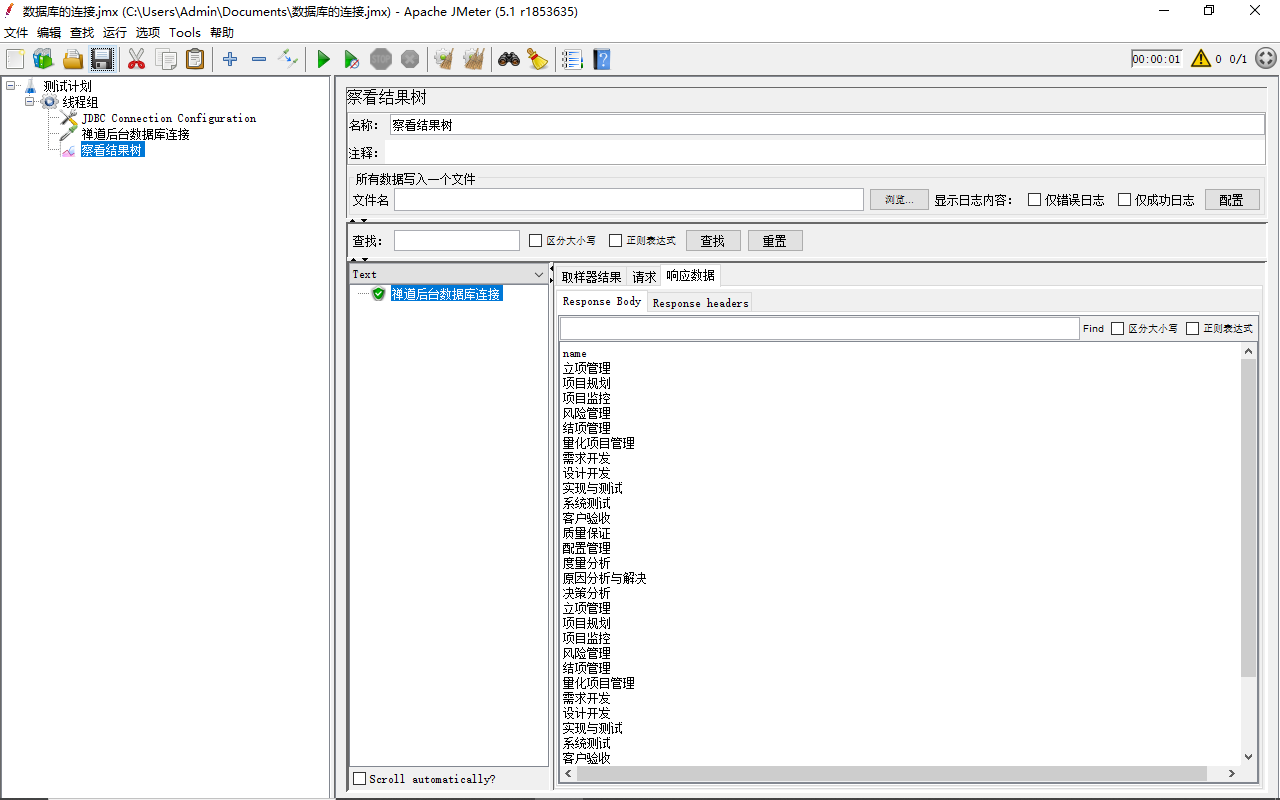Open the Help question mark icon

pos(601,59)
